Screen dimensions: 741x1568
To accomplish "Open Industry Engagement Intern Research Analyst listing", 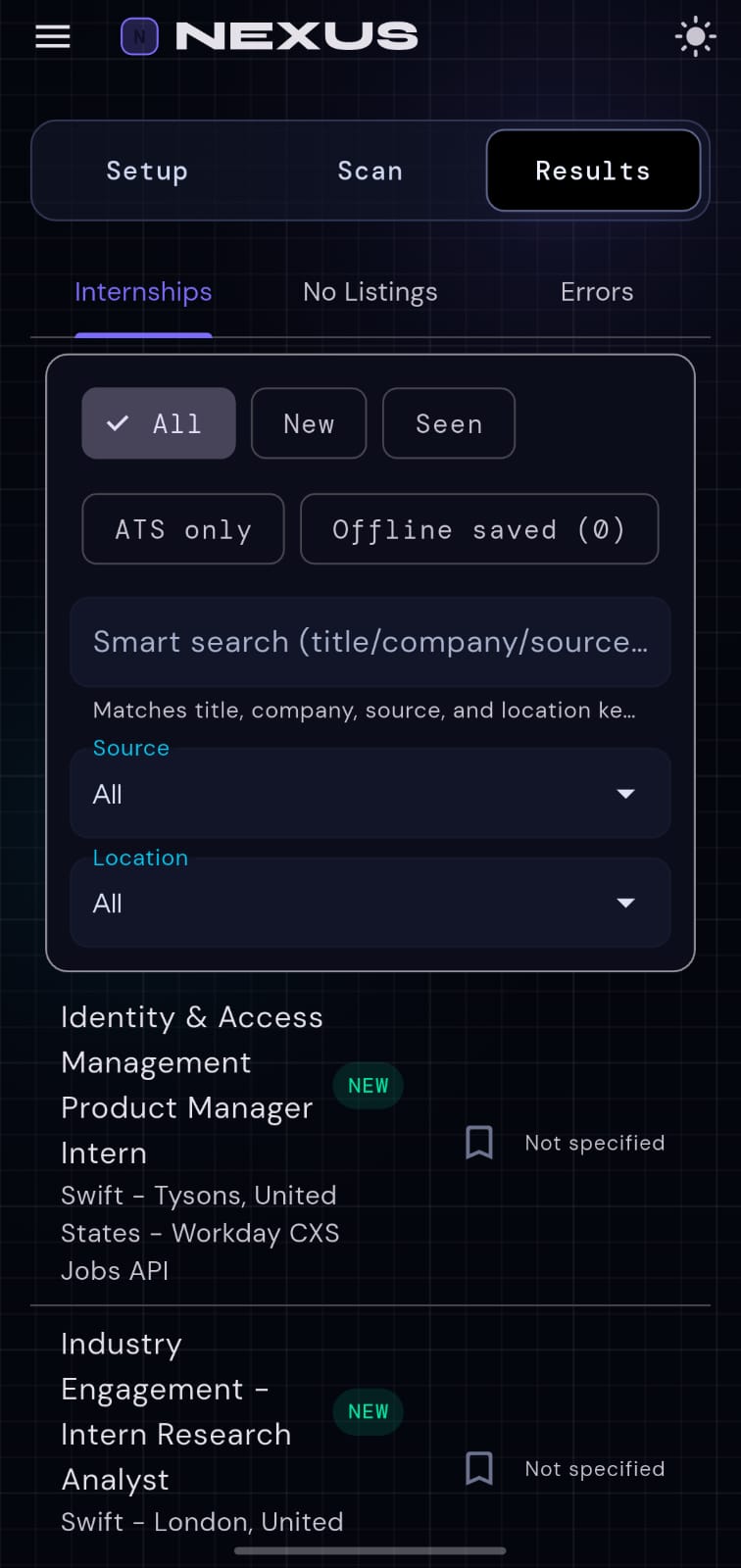I will coord(176,1411).
